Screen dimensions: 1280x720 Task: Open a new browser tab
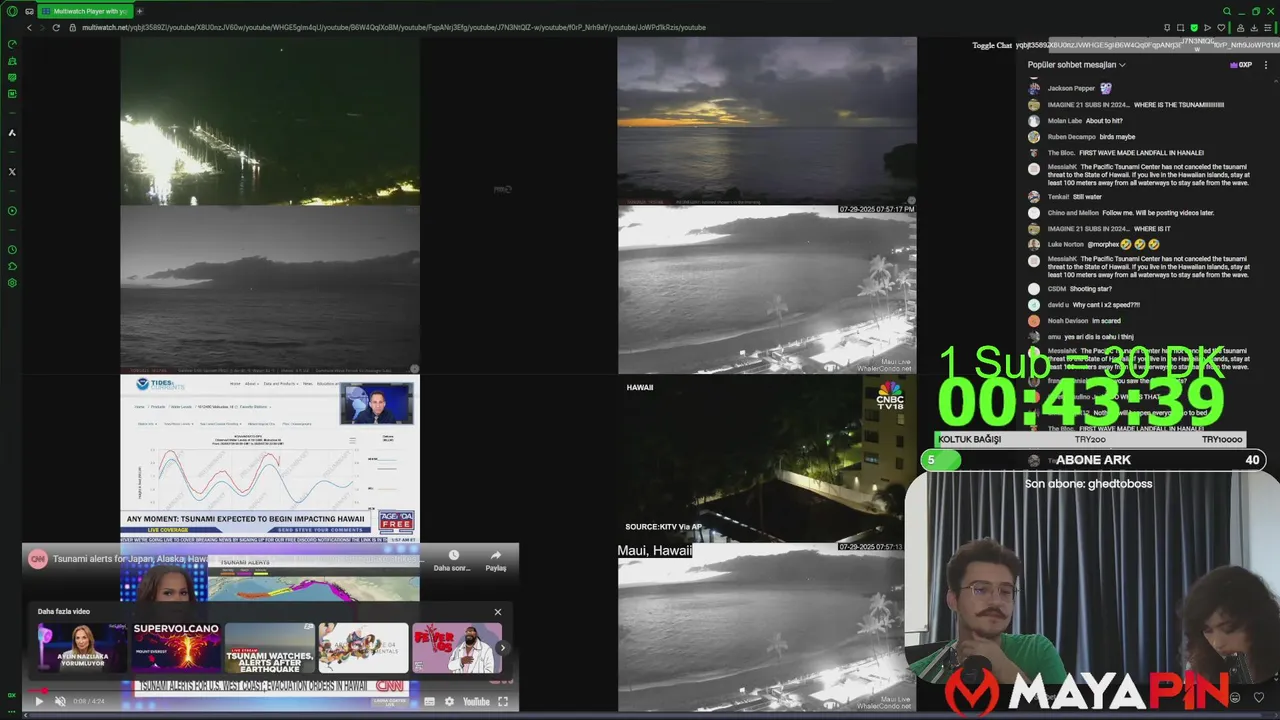[139, 11]
